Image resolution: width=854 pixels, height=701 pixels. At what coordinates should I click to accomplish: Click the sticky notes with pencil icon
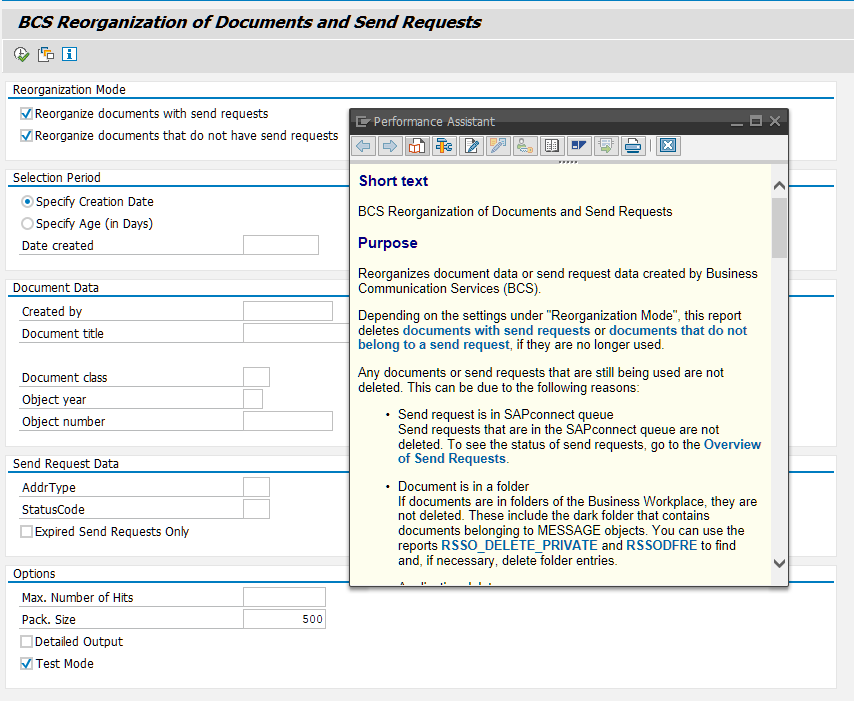point(498,146)
